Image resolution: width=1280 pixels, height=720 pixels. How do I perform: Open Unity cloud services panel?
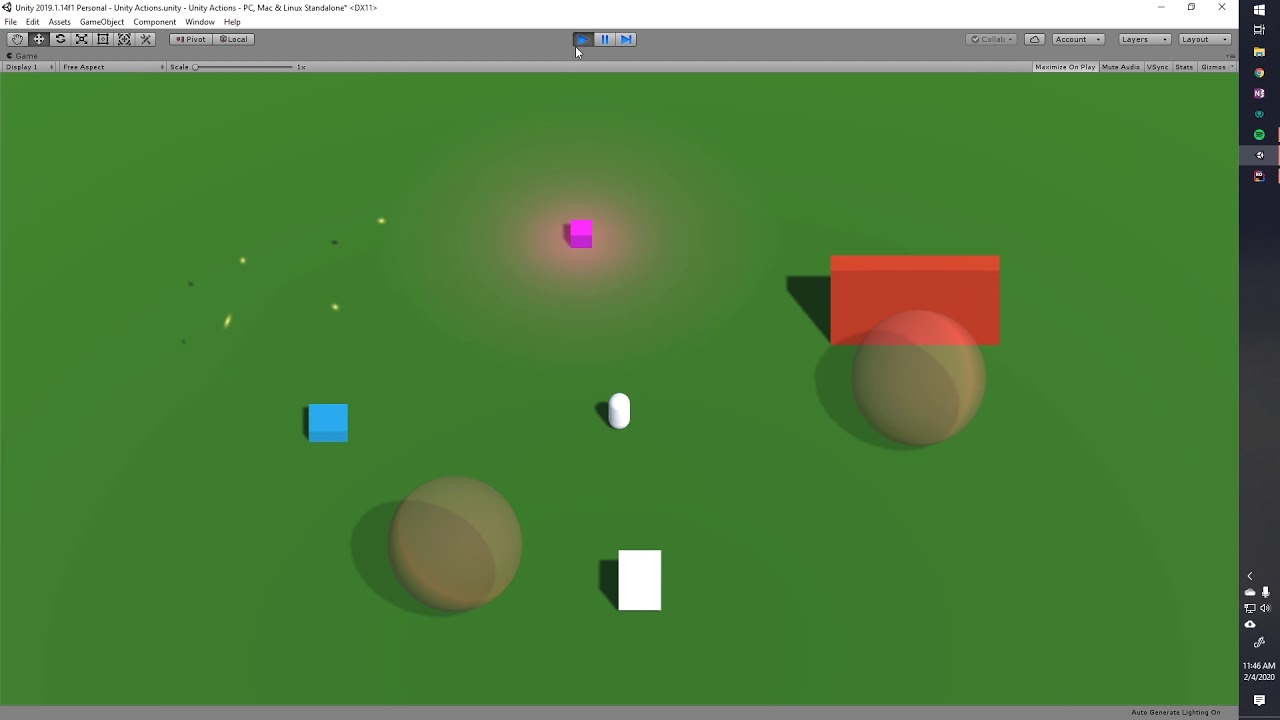coord(1036,39)
